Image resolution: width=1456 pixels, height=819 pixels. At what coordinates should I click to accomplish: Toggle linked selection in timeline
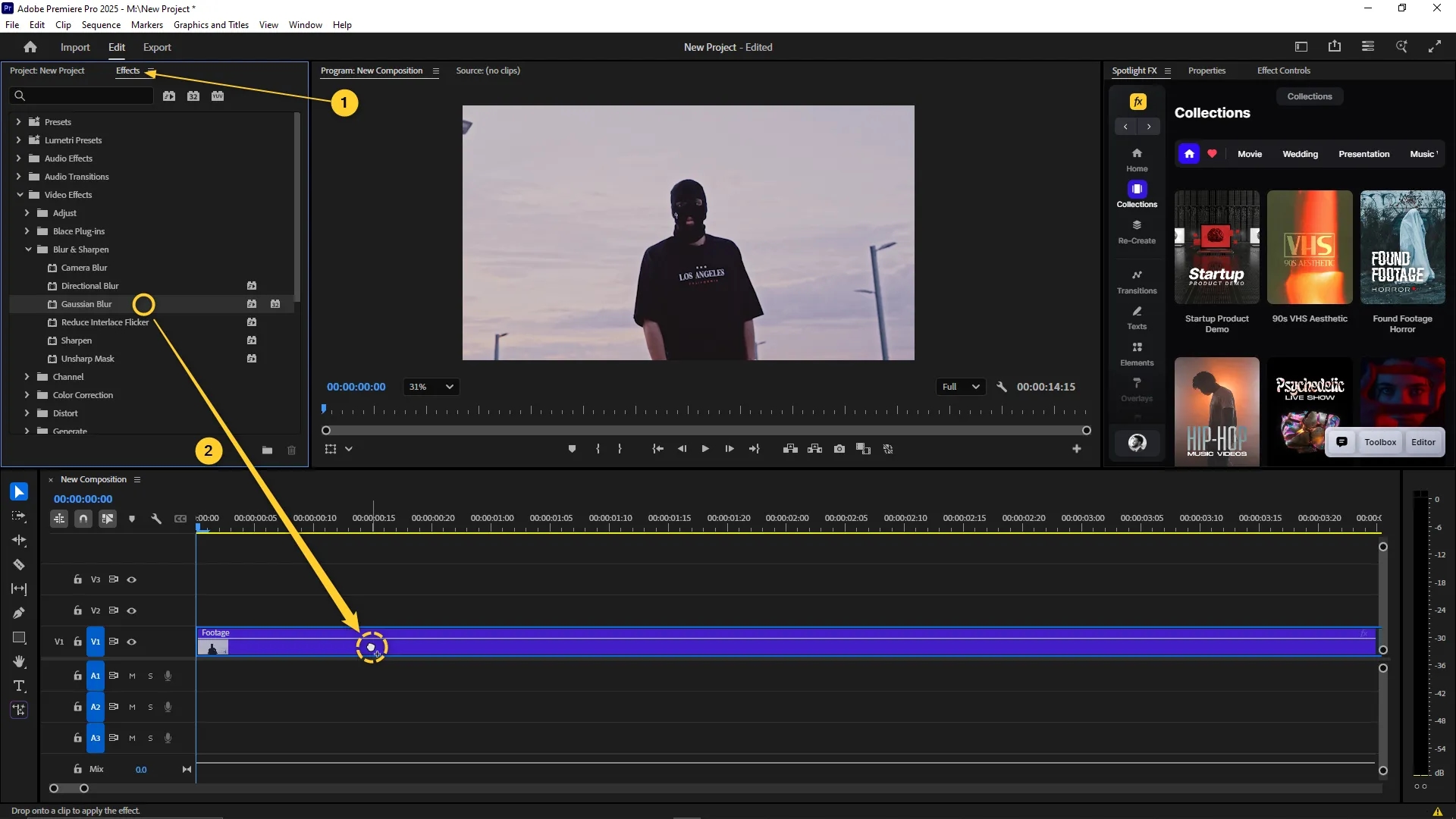point(108,519)
